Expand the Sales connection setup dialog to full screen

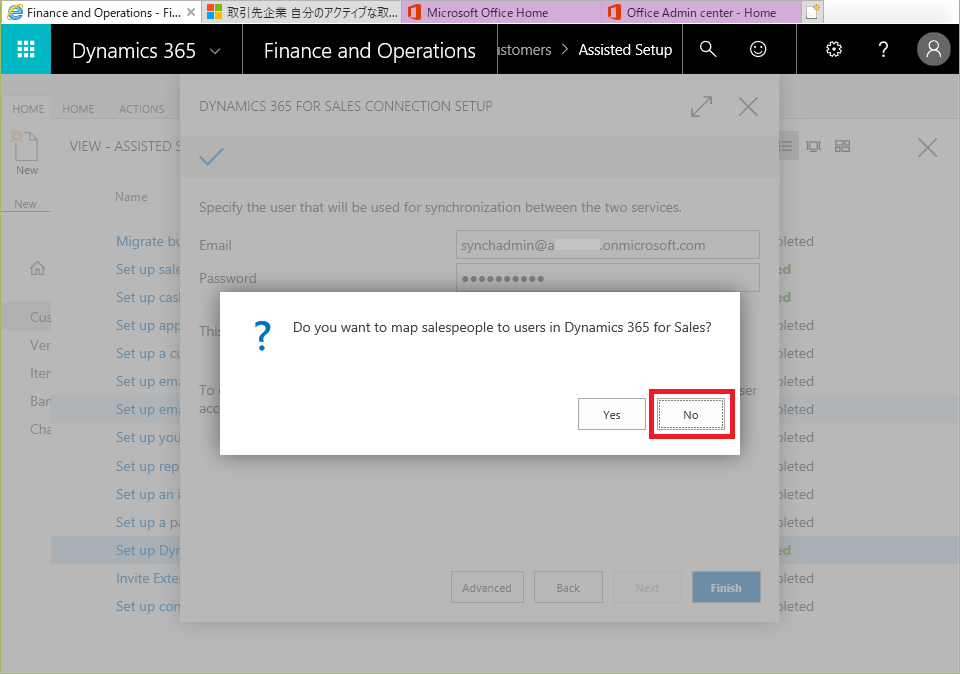(702, 107)
